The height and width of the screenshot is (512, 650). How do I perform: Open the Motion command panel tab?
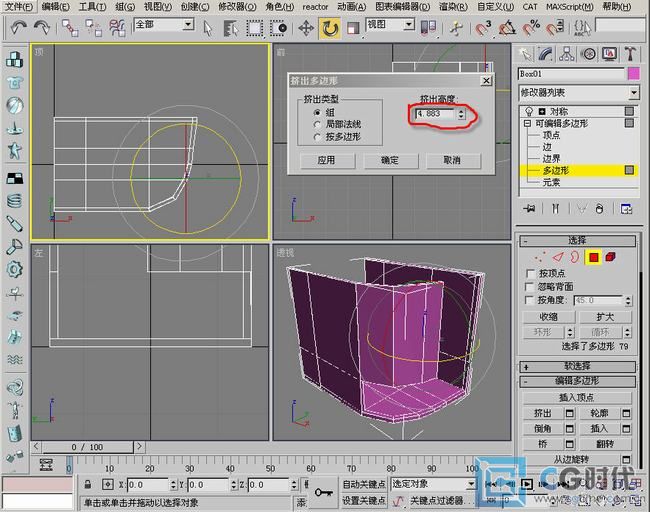[588, 54]
